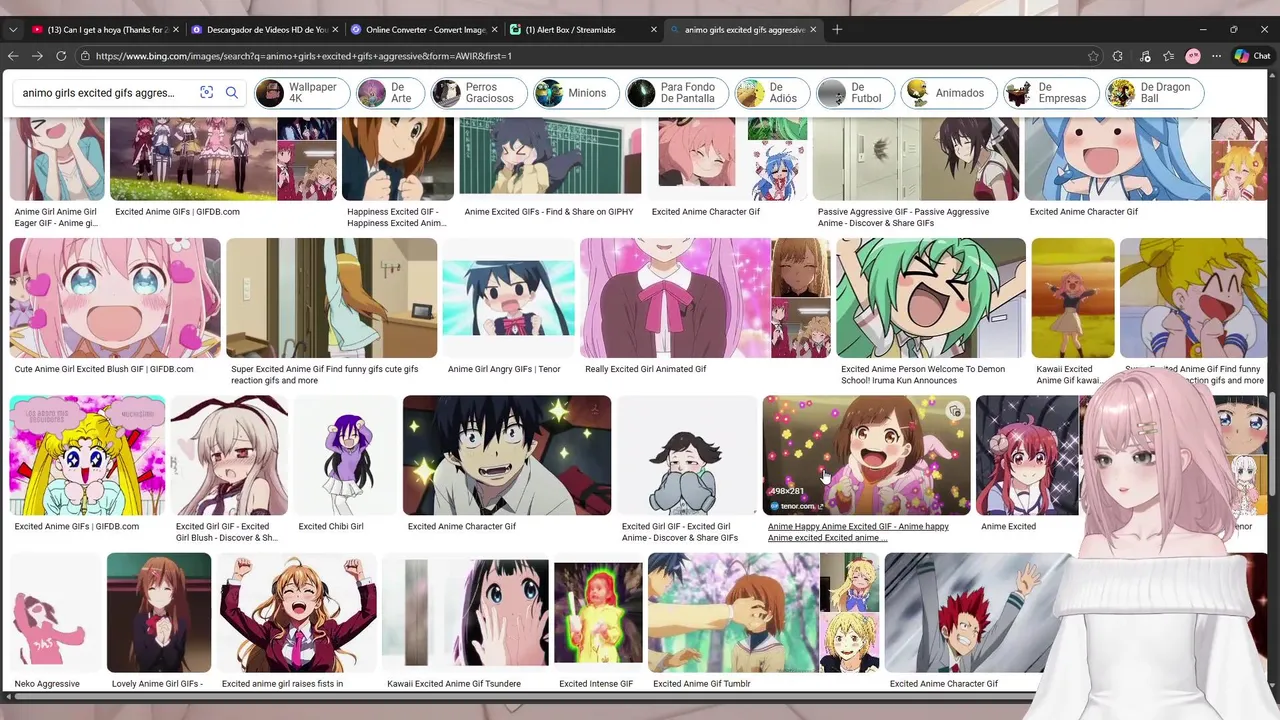Open the Excited Chibi Girl thumbnail
Viewport: 1280px width, 720px height.
tap(345, 455)
